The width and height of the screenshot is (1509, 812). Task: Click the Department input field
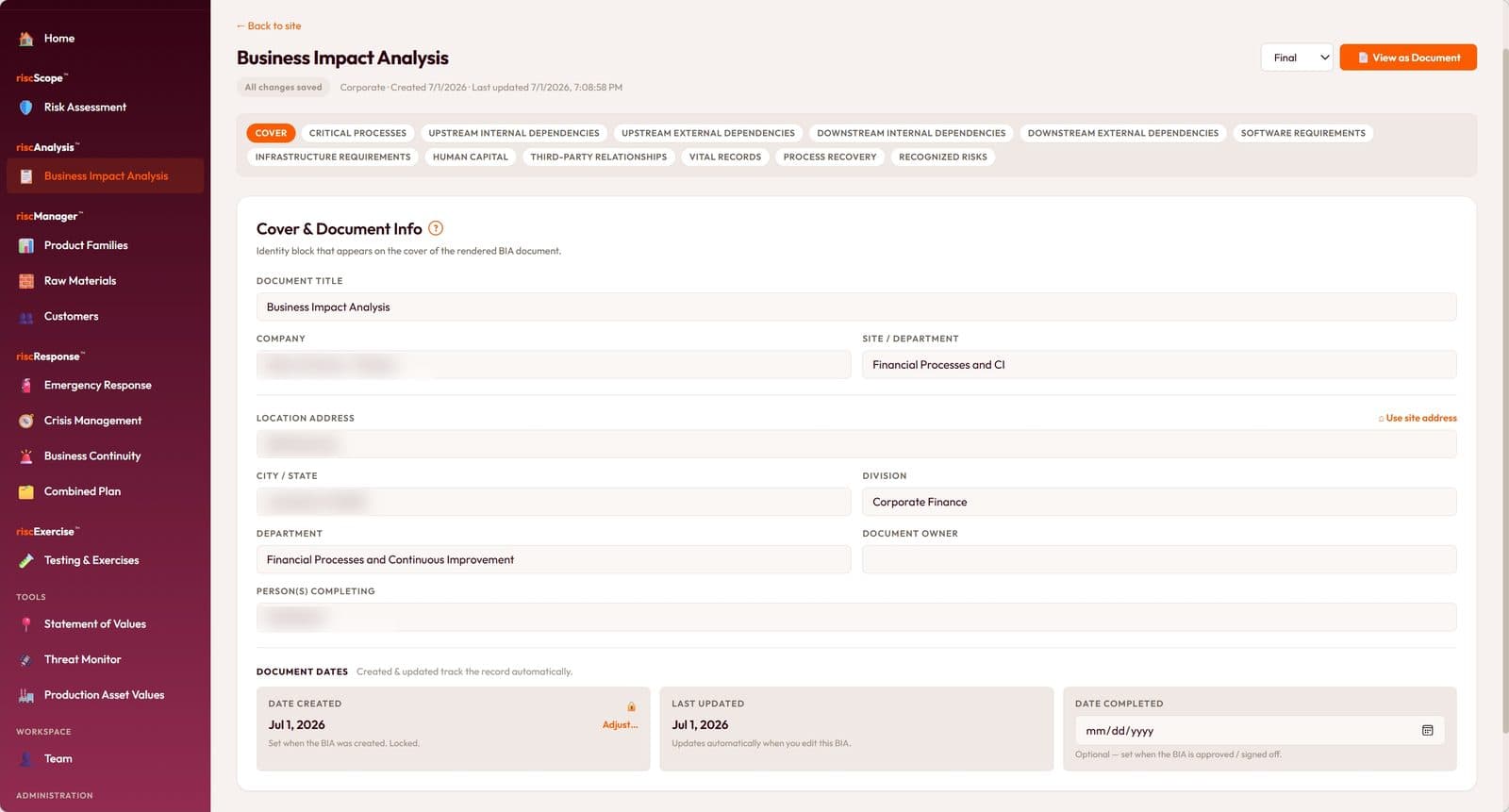click(x=554, y=560)
